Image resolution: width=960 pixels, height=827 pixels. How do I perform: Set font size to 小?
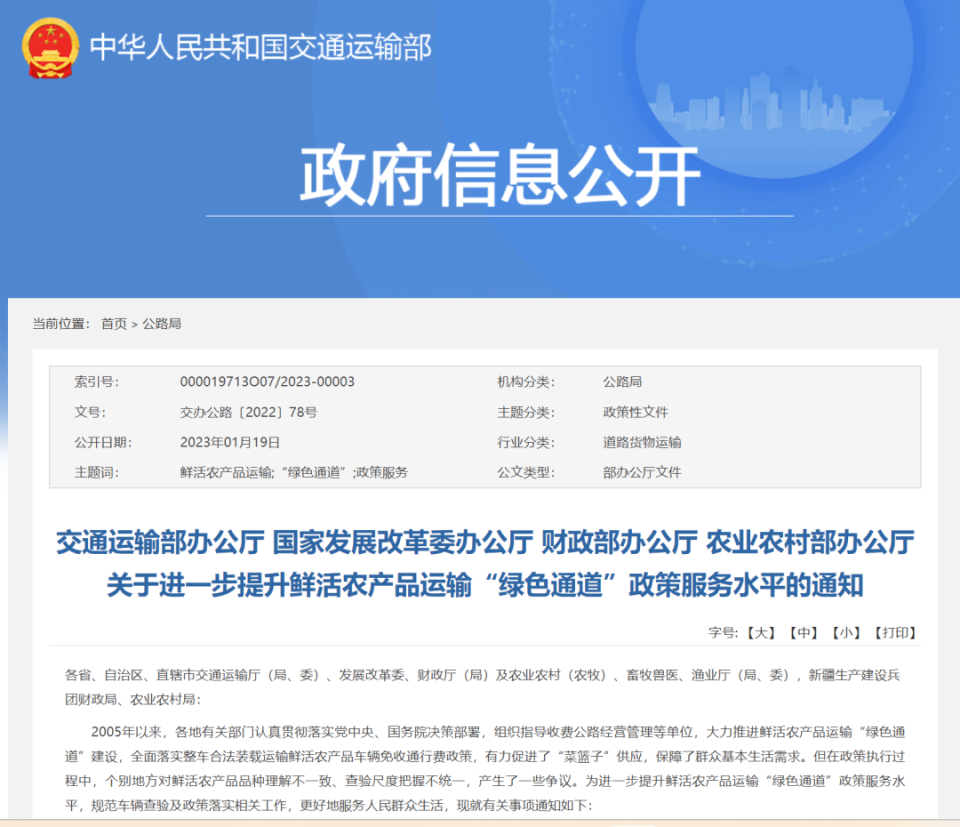click(x=846, y=632)
